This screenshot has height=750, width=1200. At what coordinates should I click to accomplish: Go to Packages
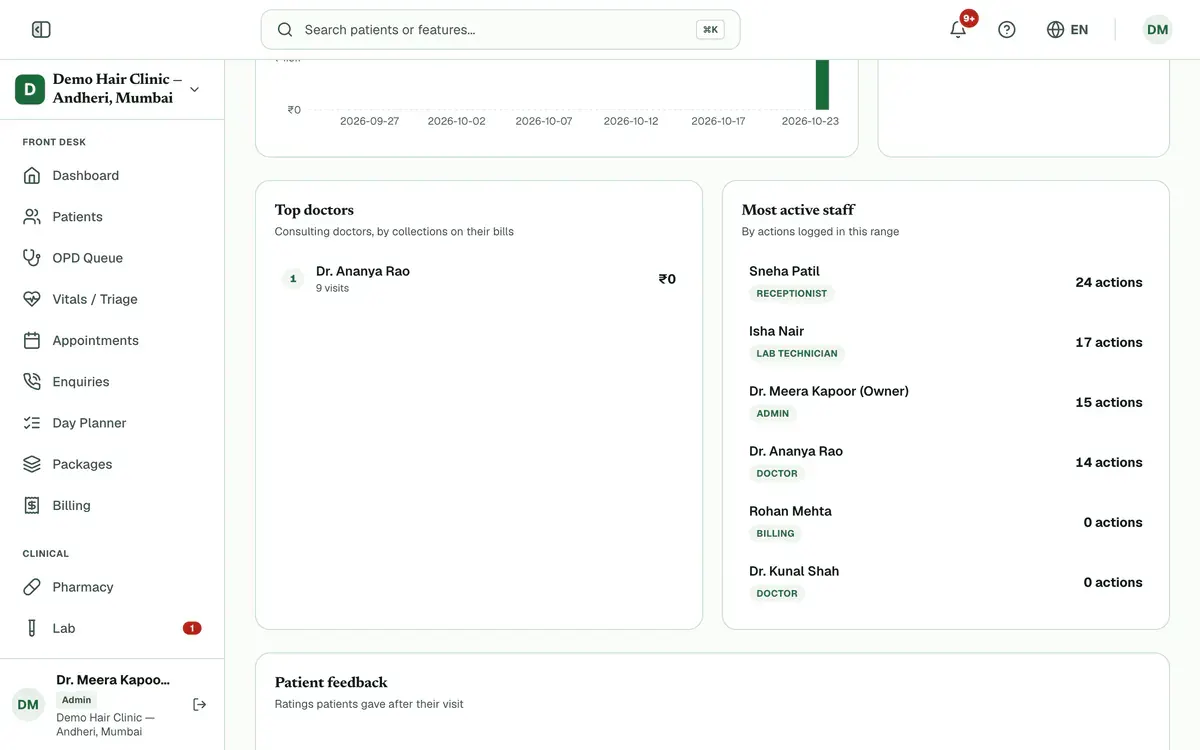coord(112,464)
